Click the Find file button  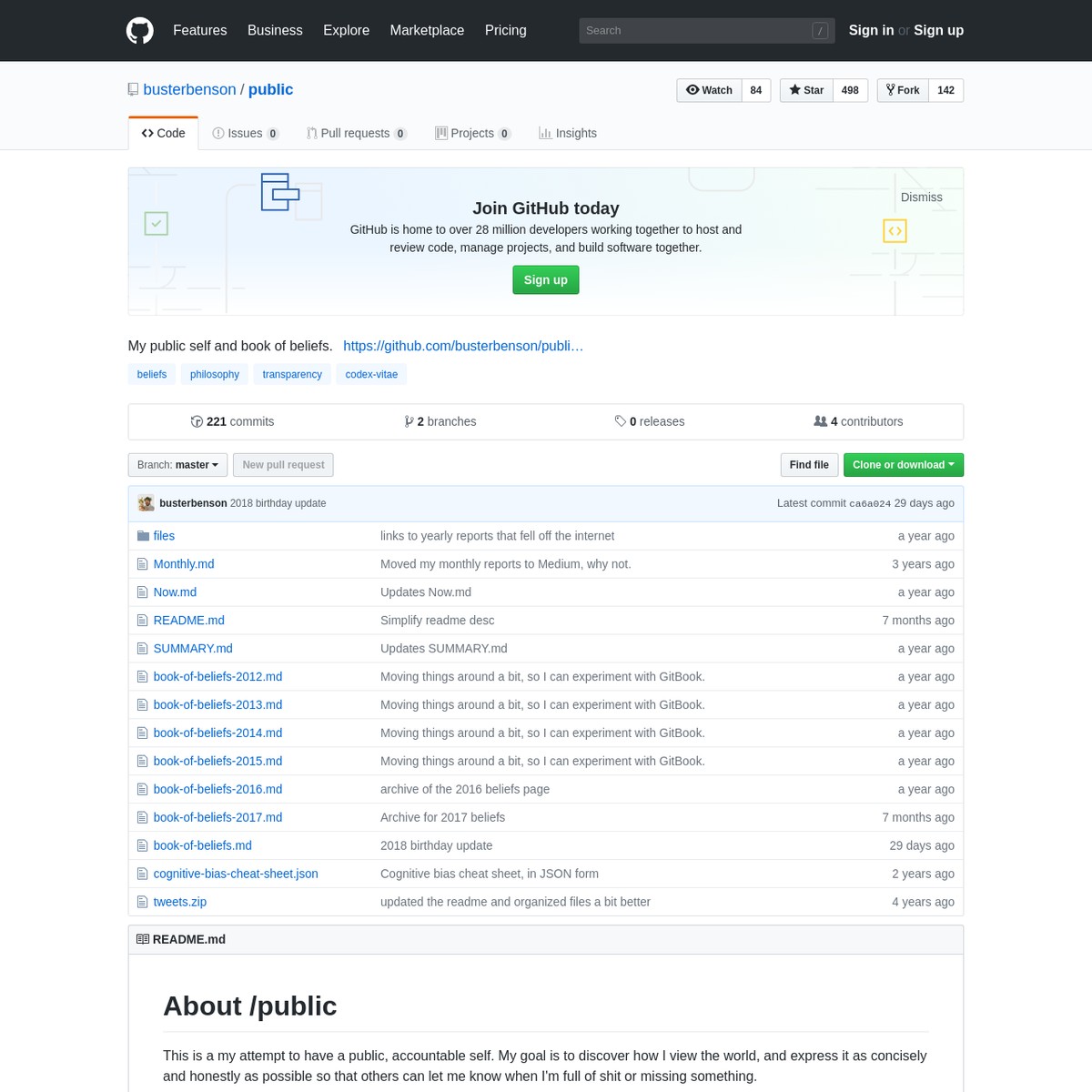point(809,465)
